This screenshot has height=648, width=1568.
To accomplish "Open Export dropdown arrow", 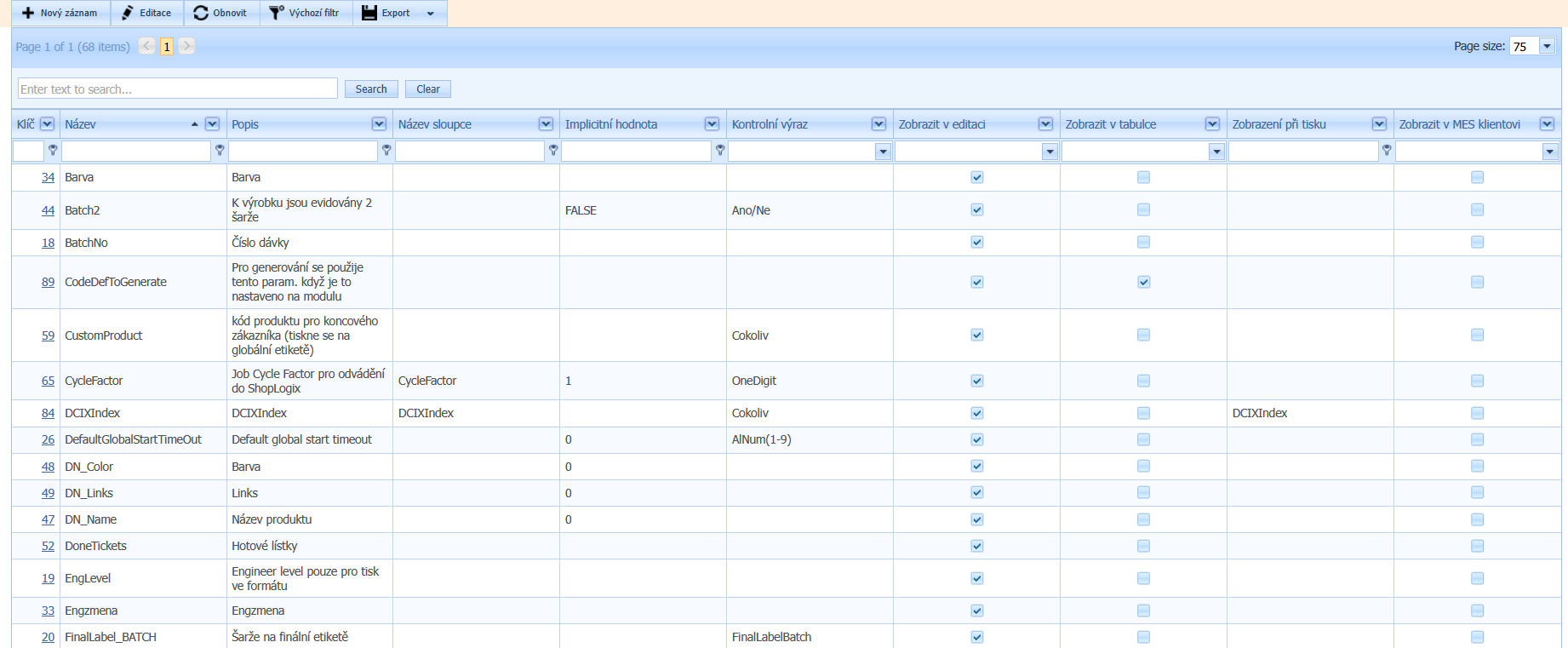I will coord(431,14).
